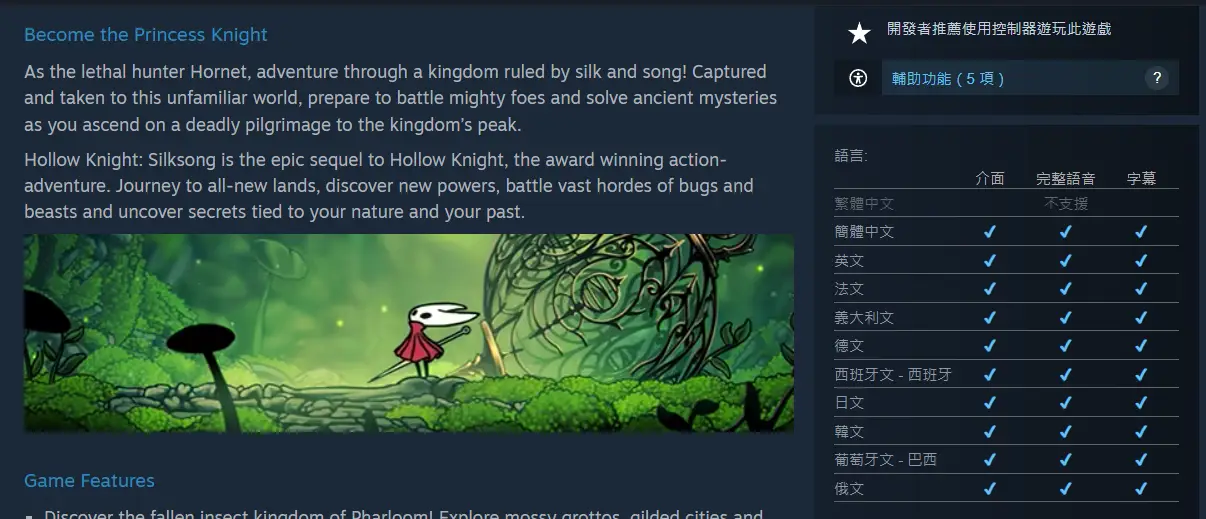The height and width of the screenshot is (519, 1206).
Task: Click the Game Features heading
Action: click(89, 481)
